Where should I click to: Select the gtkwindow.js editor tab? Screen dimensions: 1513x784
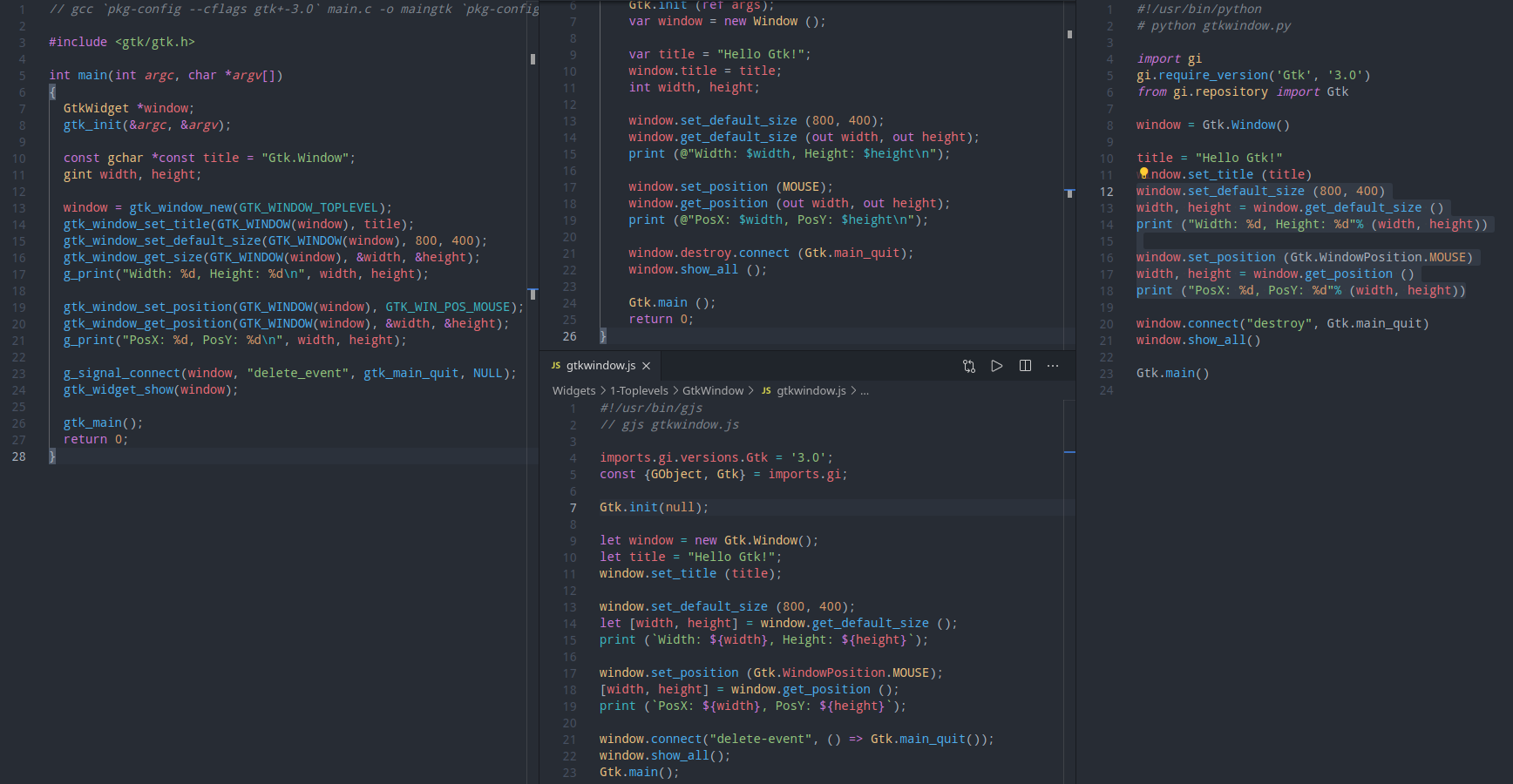click(x=601, y=366)
